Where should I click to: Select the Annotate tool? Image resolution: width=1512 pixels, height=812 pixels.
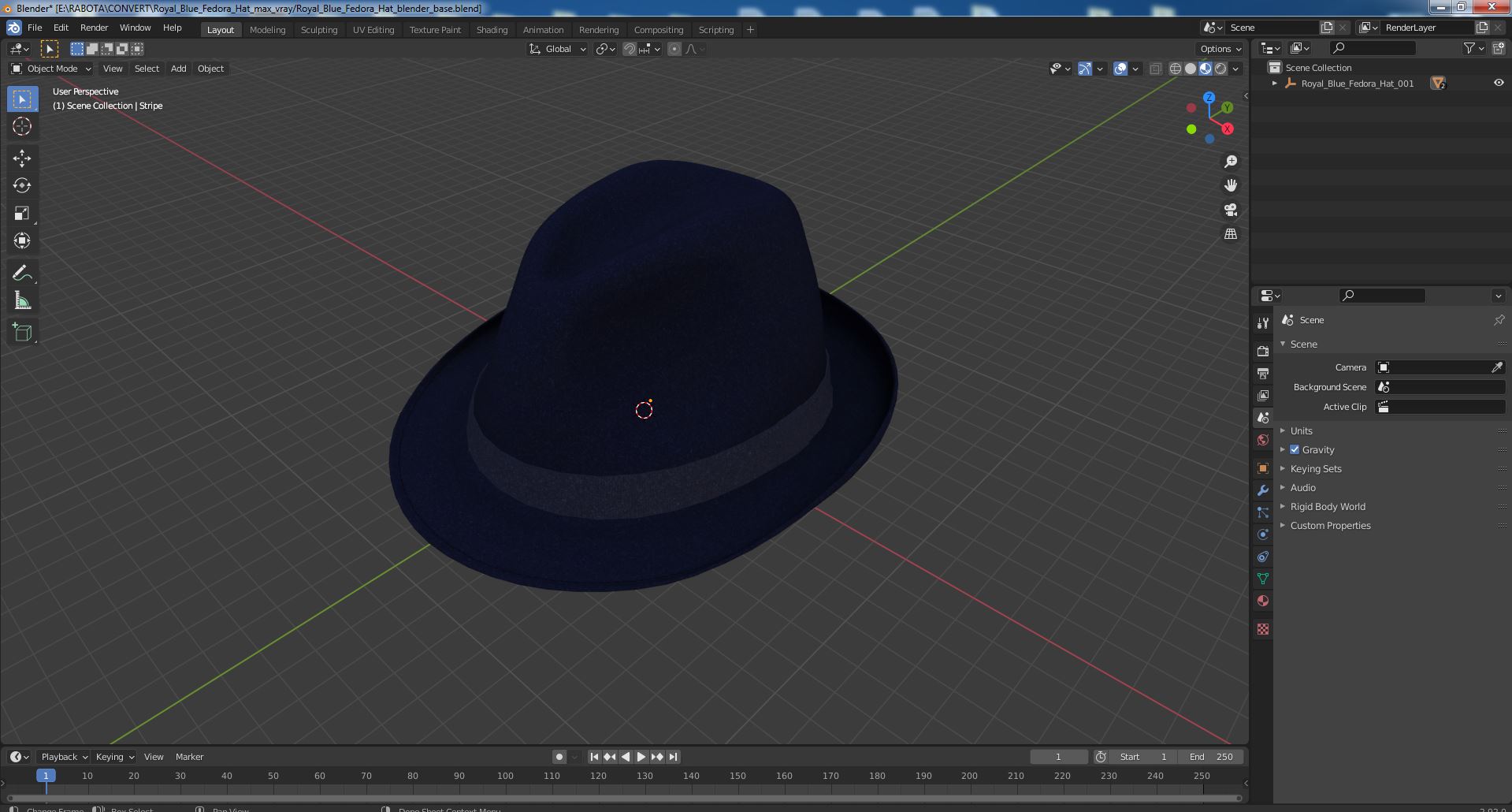point(22,273)
